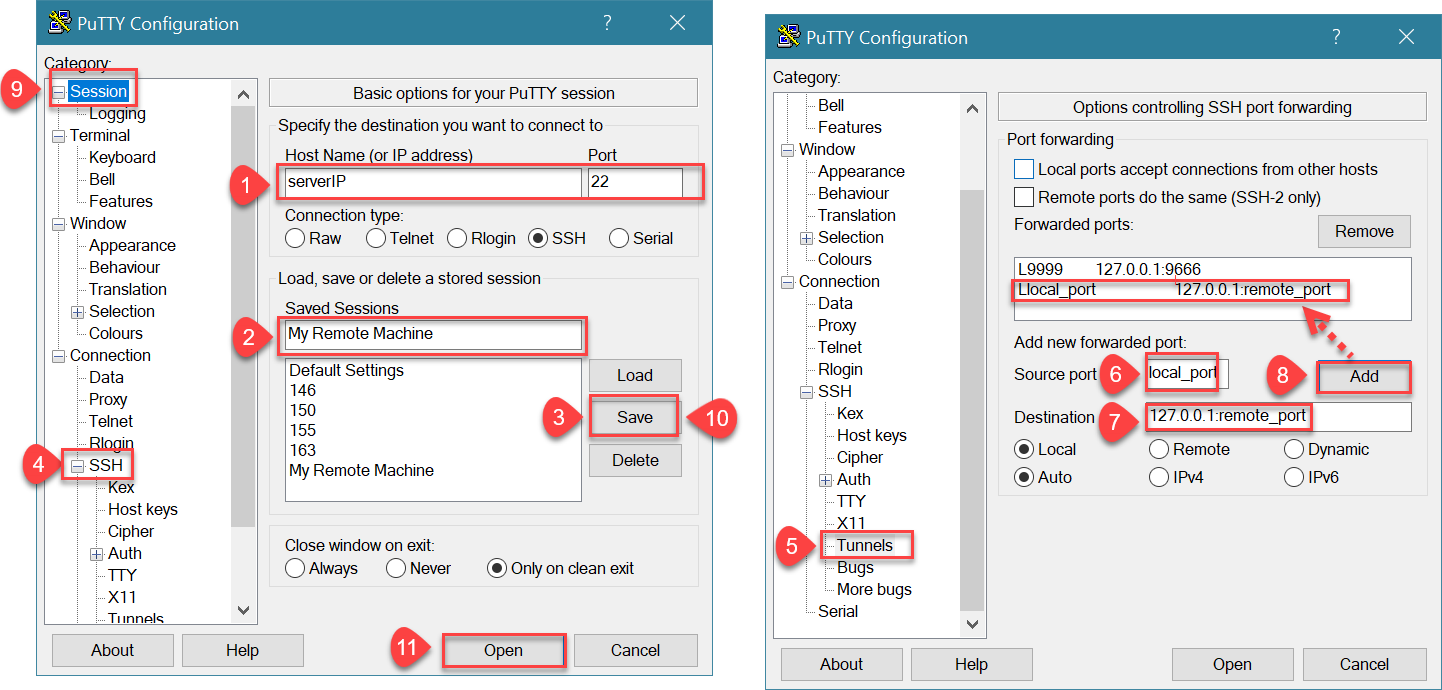
Task: Open the Keyboard category under Terminal
Action: click(122, 157)
